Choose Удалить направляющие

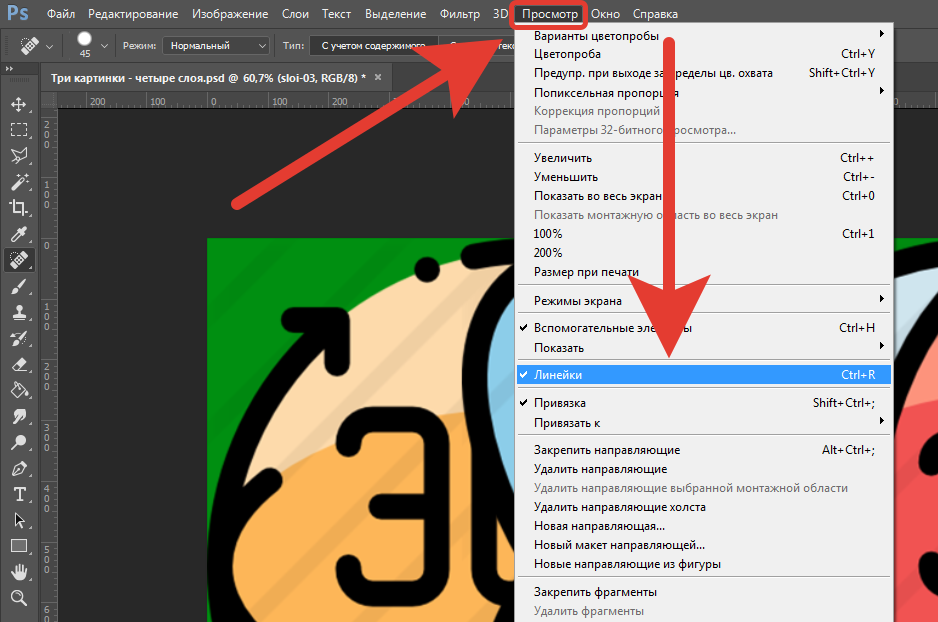704,469
